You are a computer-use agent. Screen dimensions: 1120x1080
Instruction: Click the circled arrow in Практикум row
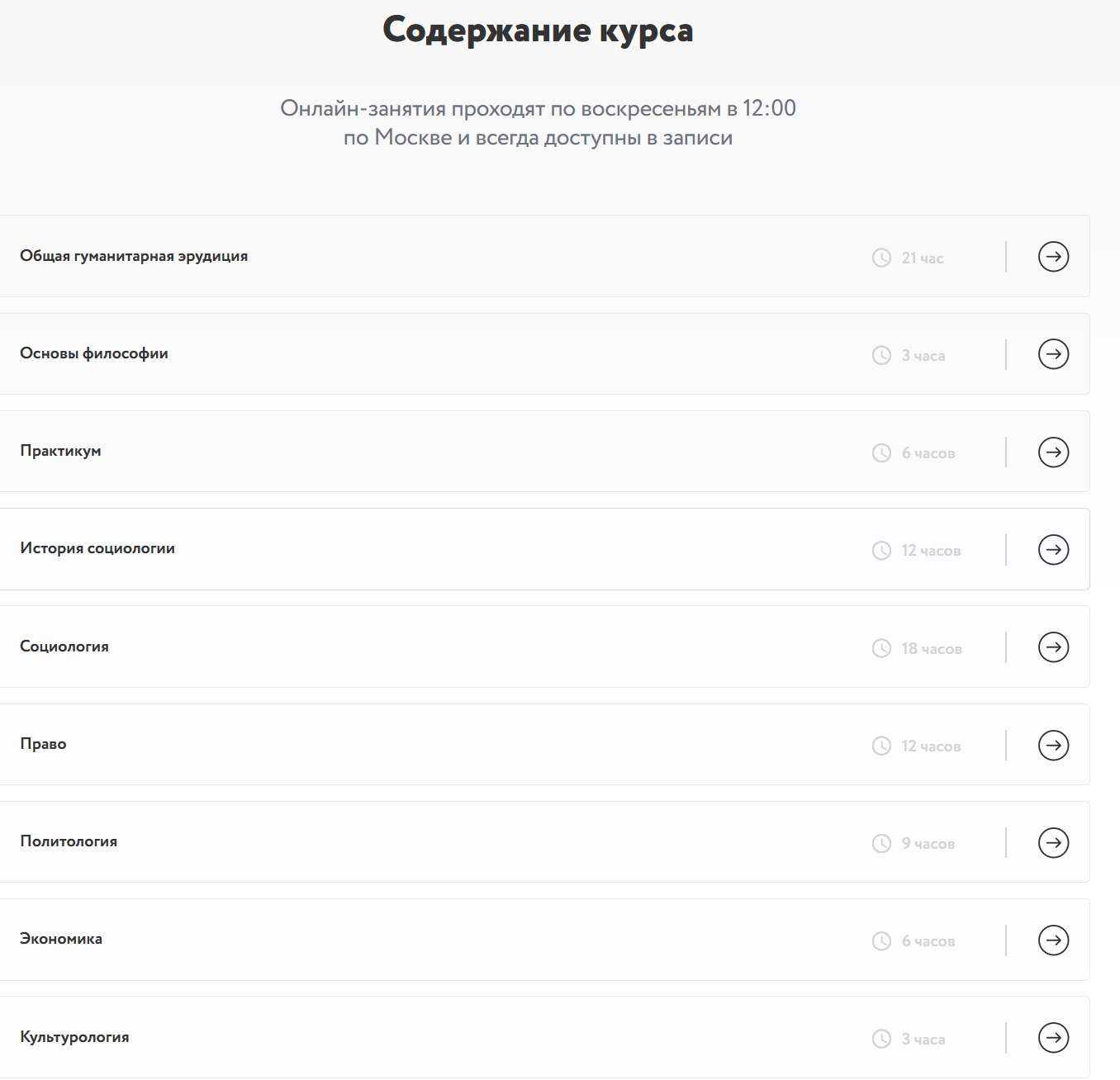pos(1053,452)
